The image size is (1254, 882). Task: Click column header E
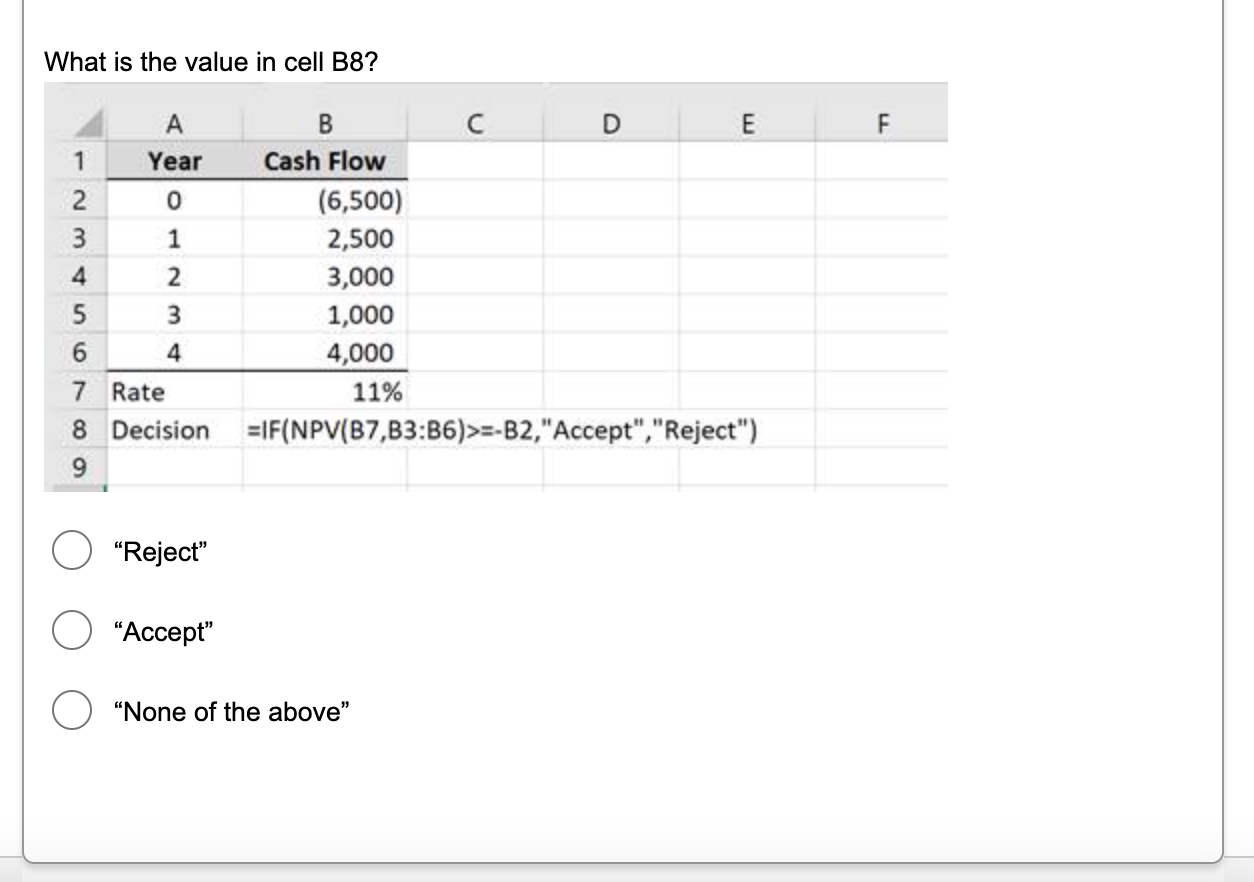tap(746, 123)
